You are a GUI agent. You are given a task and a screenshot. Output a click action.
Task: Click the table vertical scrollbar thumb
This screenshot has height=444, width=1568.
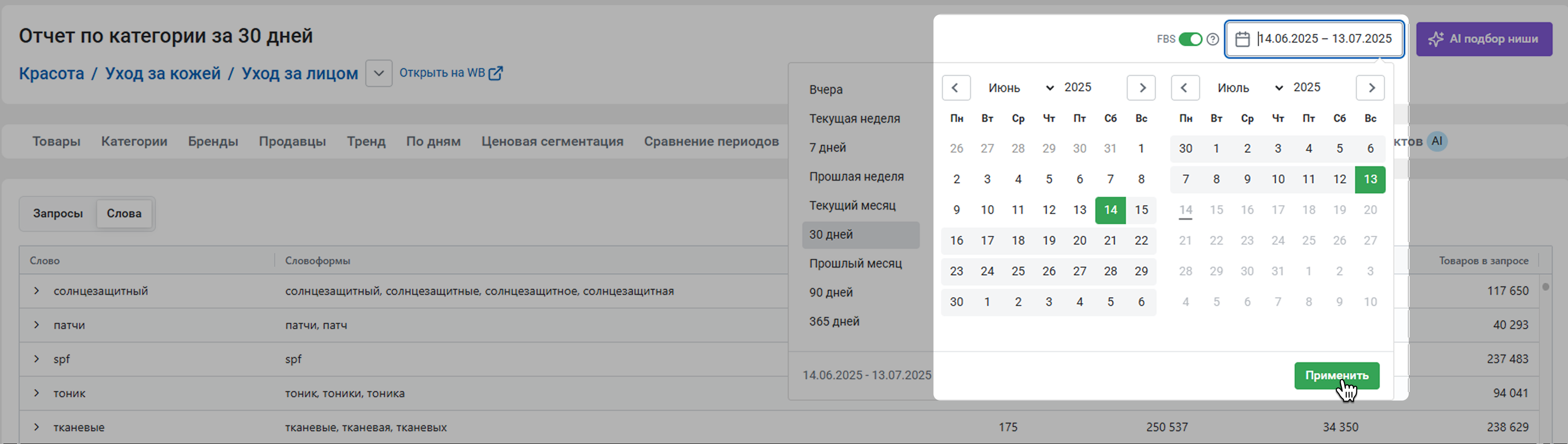click(1545, 287)
